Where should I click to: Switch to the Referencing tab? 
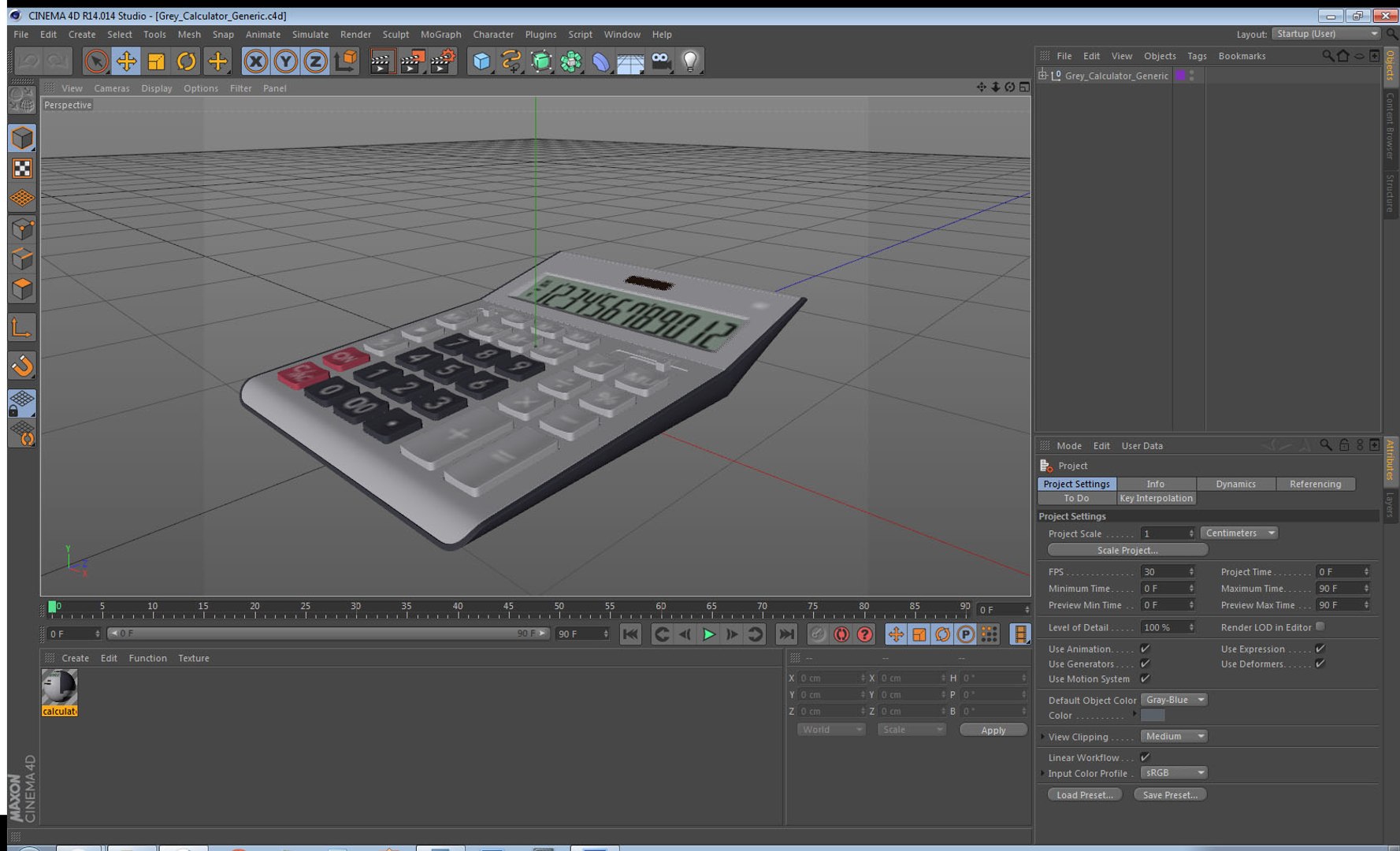point(1315,484)
